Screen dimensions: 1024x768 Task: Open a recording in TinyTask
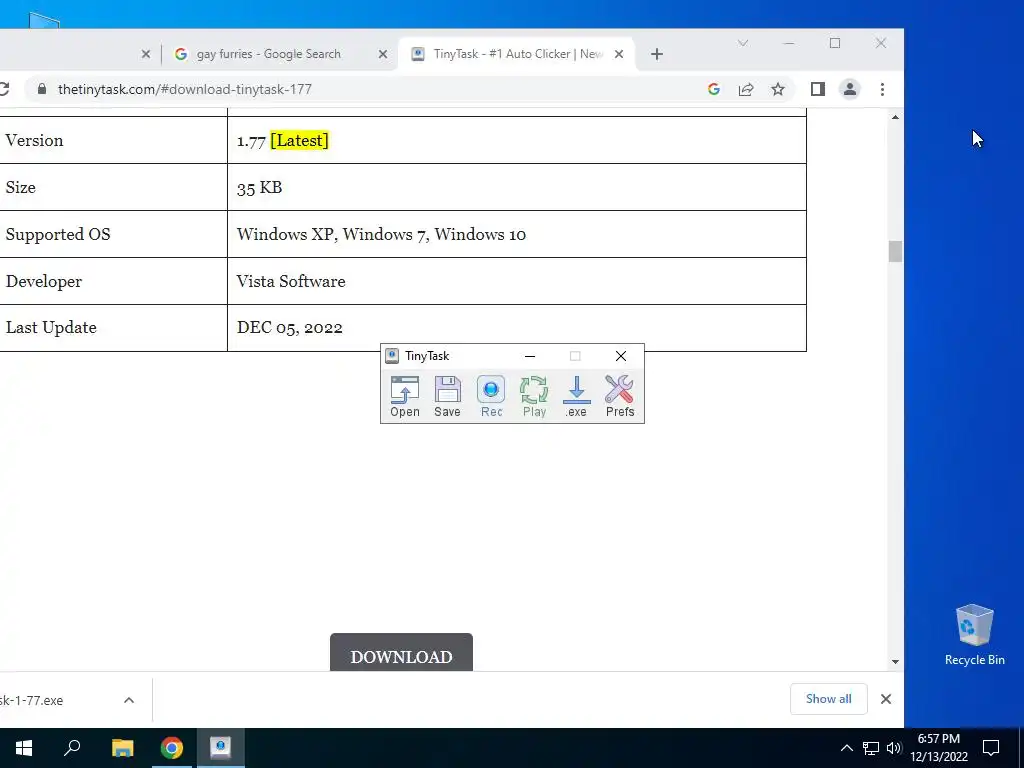(405, 396)
